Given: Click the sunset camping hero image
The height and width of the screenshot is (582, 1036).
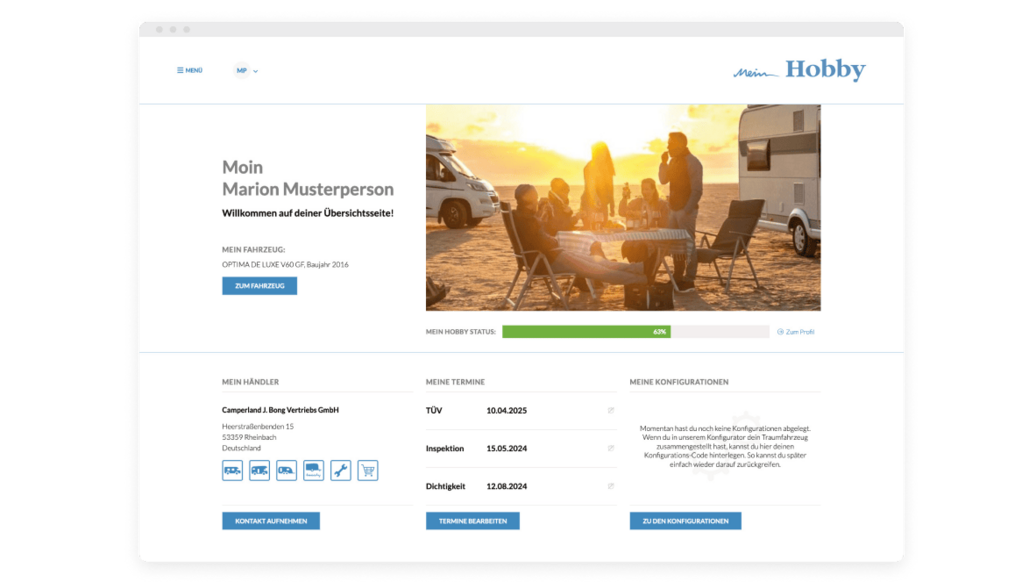Looking at the screenshot, I should [622, 208].
